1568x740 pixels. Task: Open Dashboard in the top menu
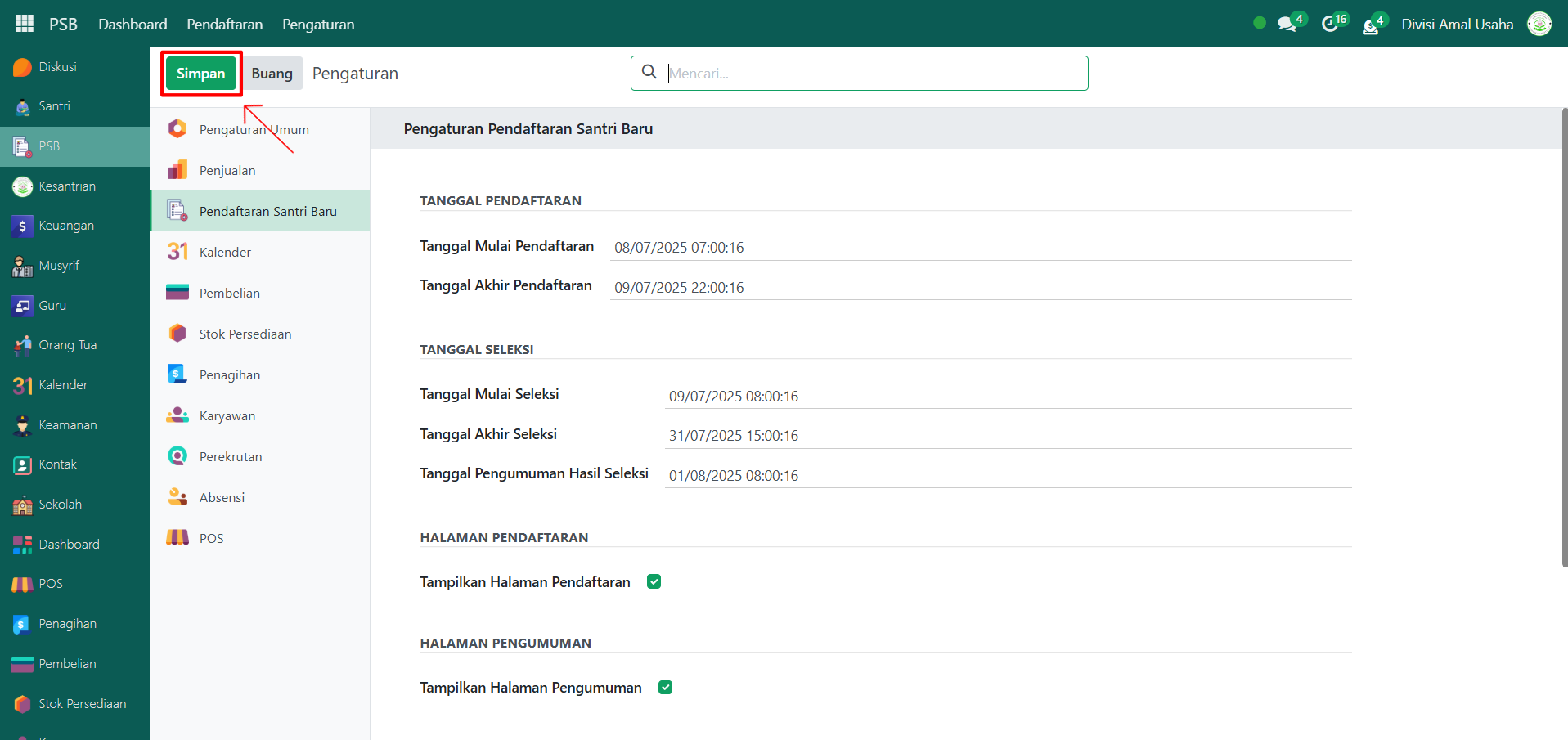tap(133, 25)
